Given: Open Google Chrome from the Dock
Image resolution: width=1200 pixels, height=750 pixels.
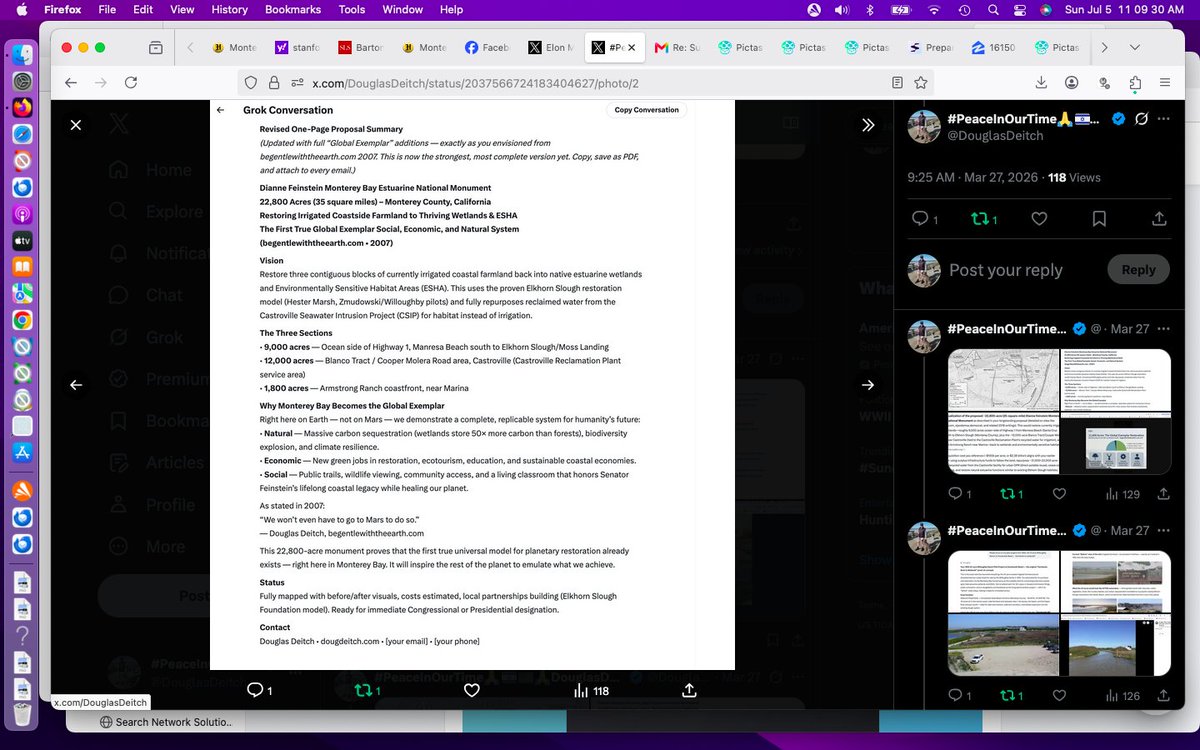Looking at the screenshot, I should tap(22, 320).
